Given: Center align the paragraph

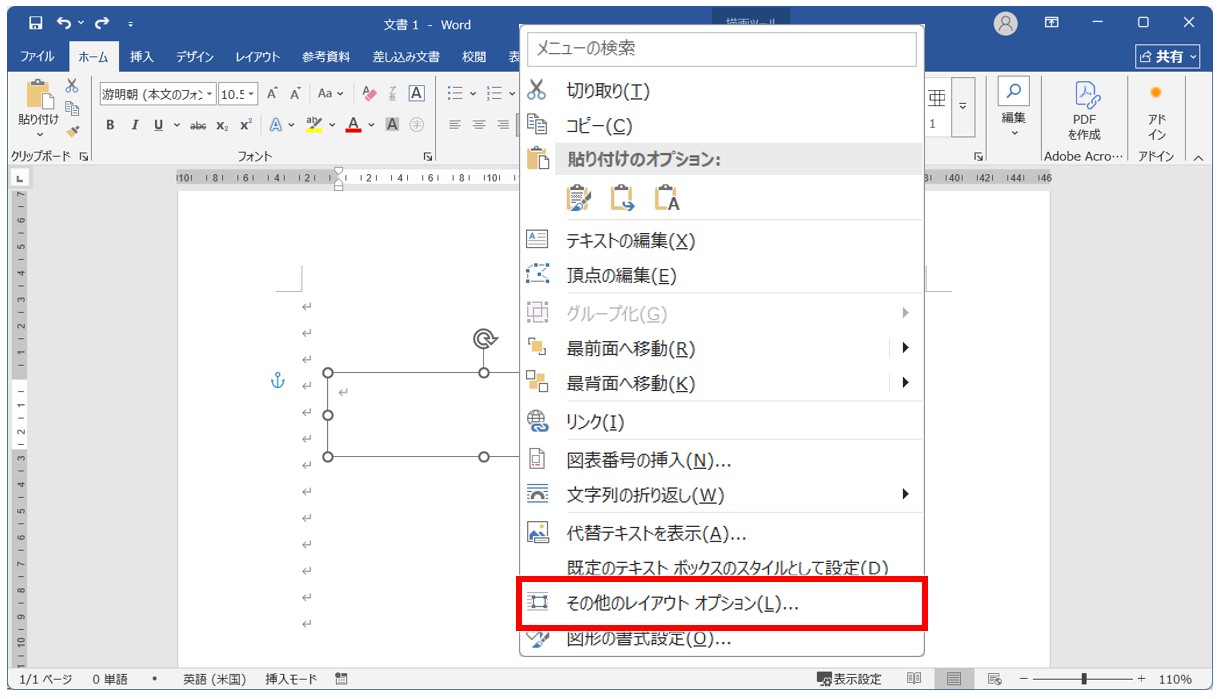Looking at the screenshot, I should (x=479, y=125).
